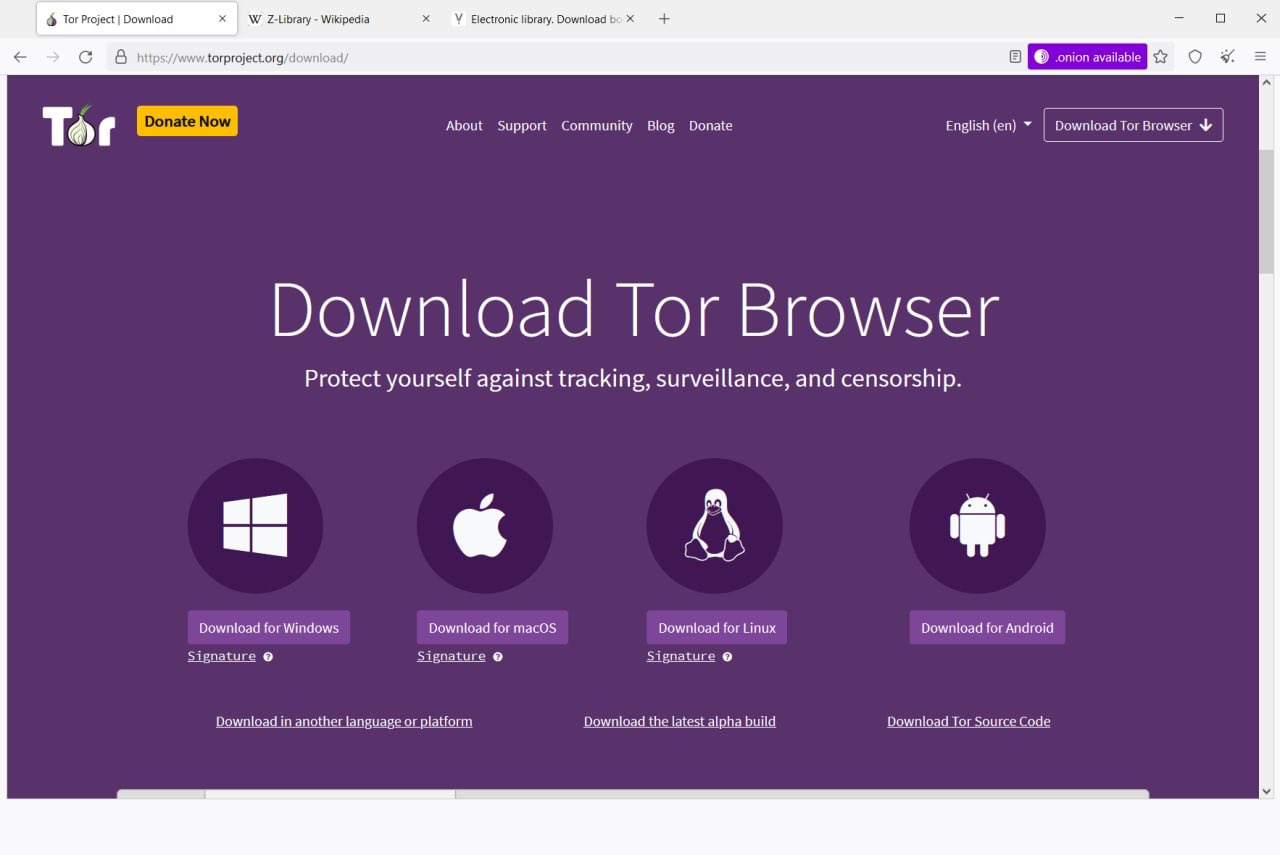Go back with the browser back arrow

(20, 57)
